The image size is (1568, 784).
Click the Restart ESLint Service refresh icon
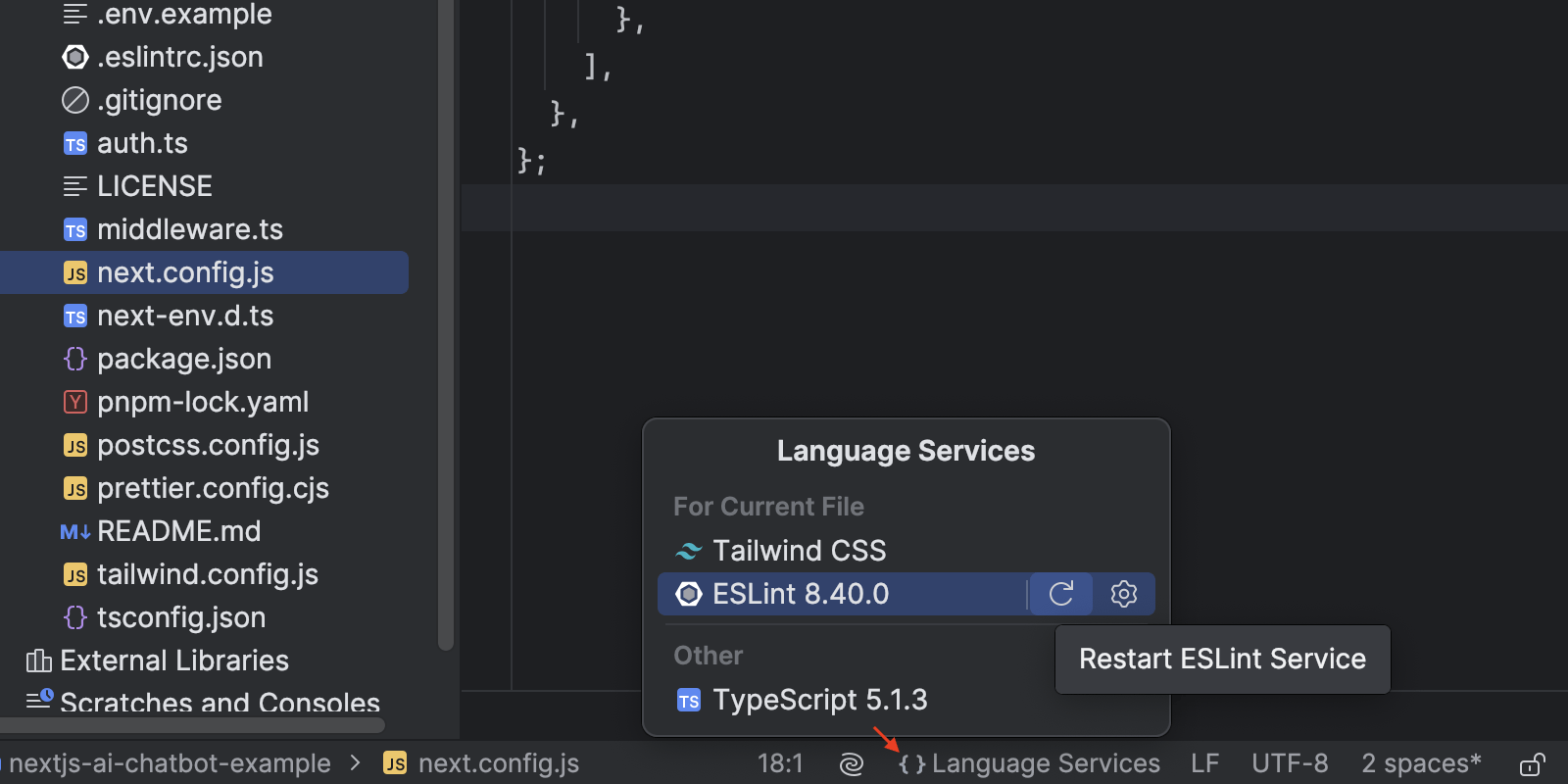pos(1061,594)
